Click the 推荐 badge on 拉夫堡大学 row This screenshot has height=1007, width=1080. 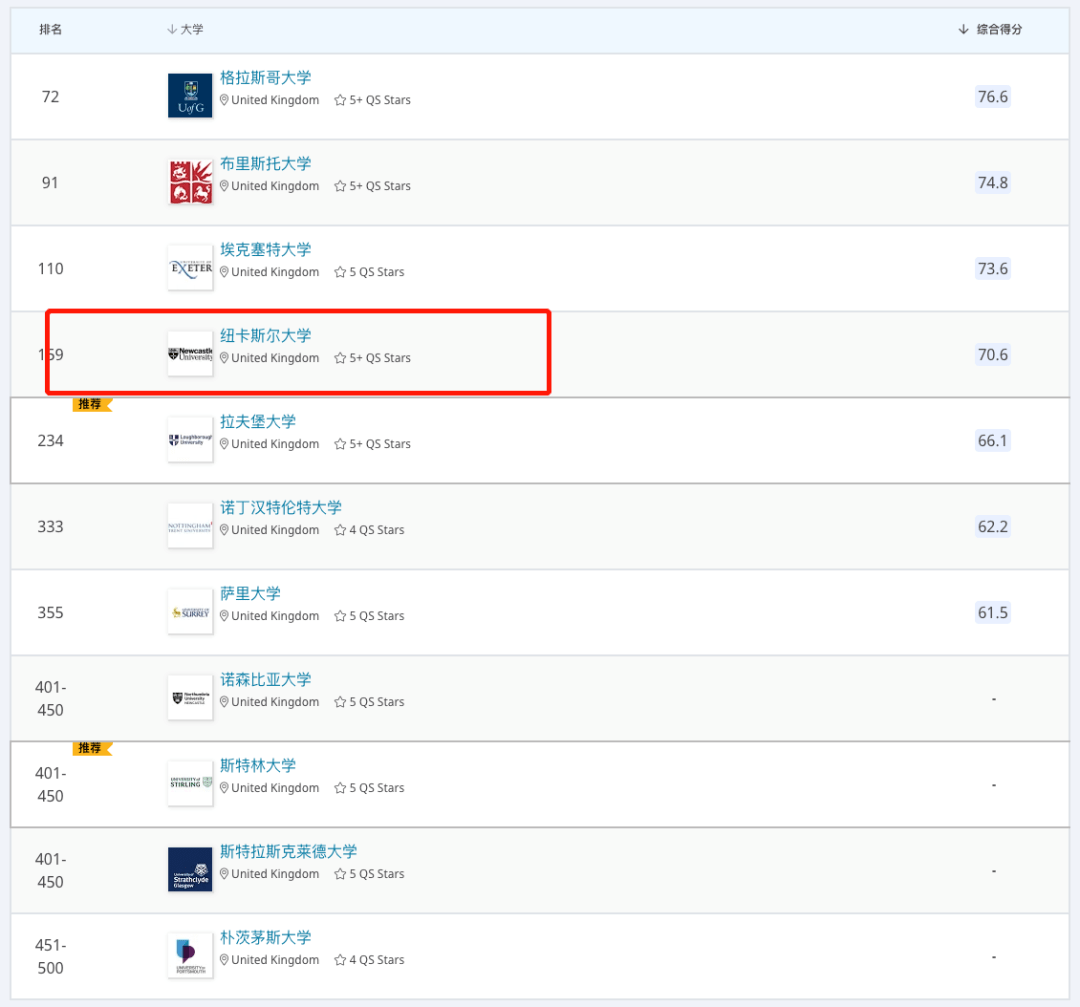[x=92, y=404]
